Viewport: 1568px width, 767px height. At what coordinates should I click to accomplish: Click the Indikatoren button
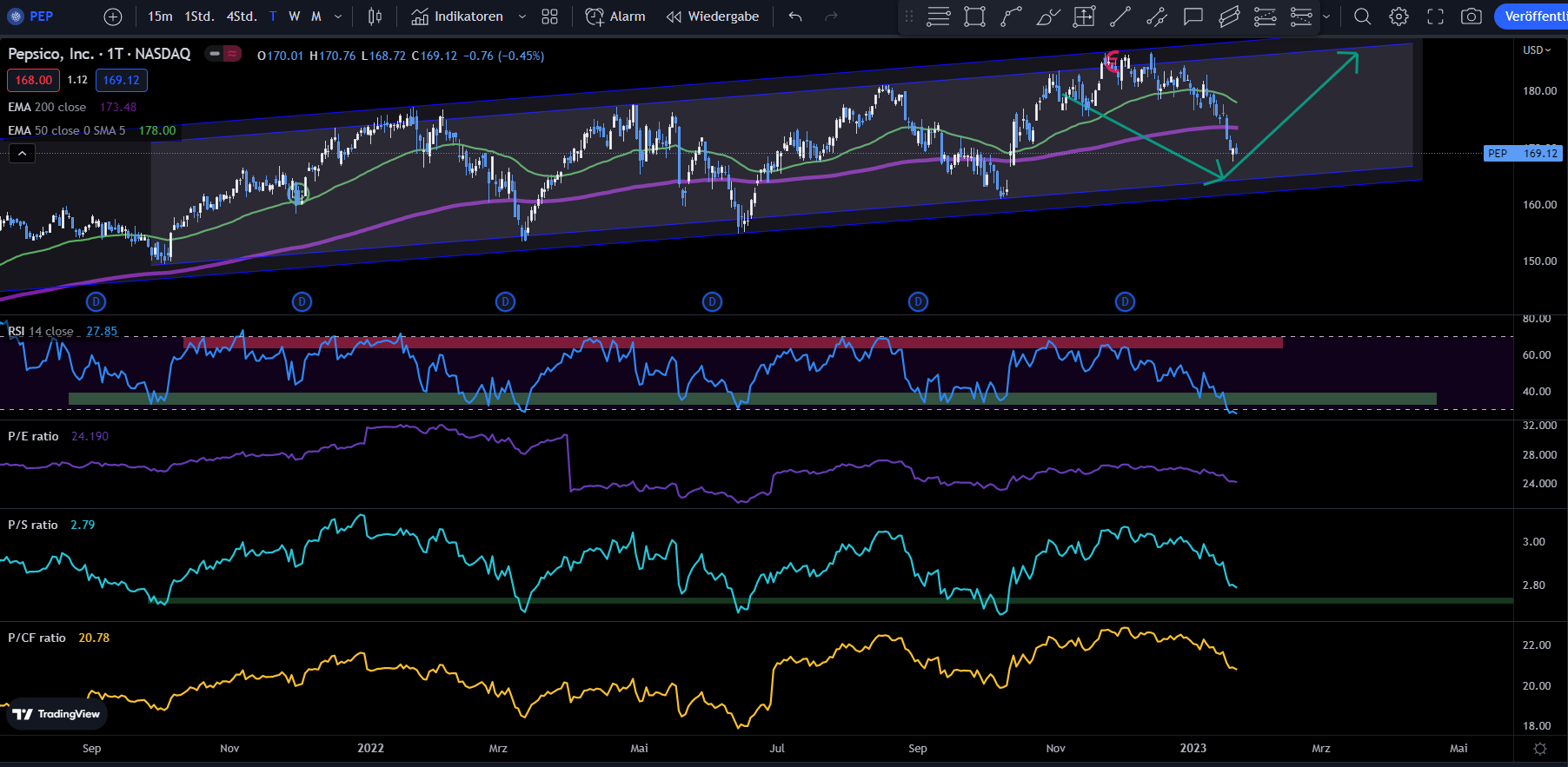pos(459,17)
